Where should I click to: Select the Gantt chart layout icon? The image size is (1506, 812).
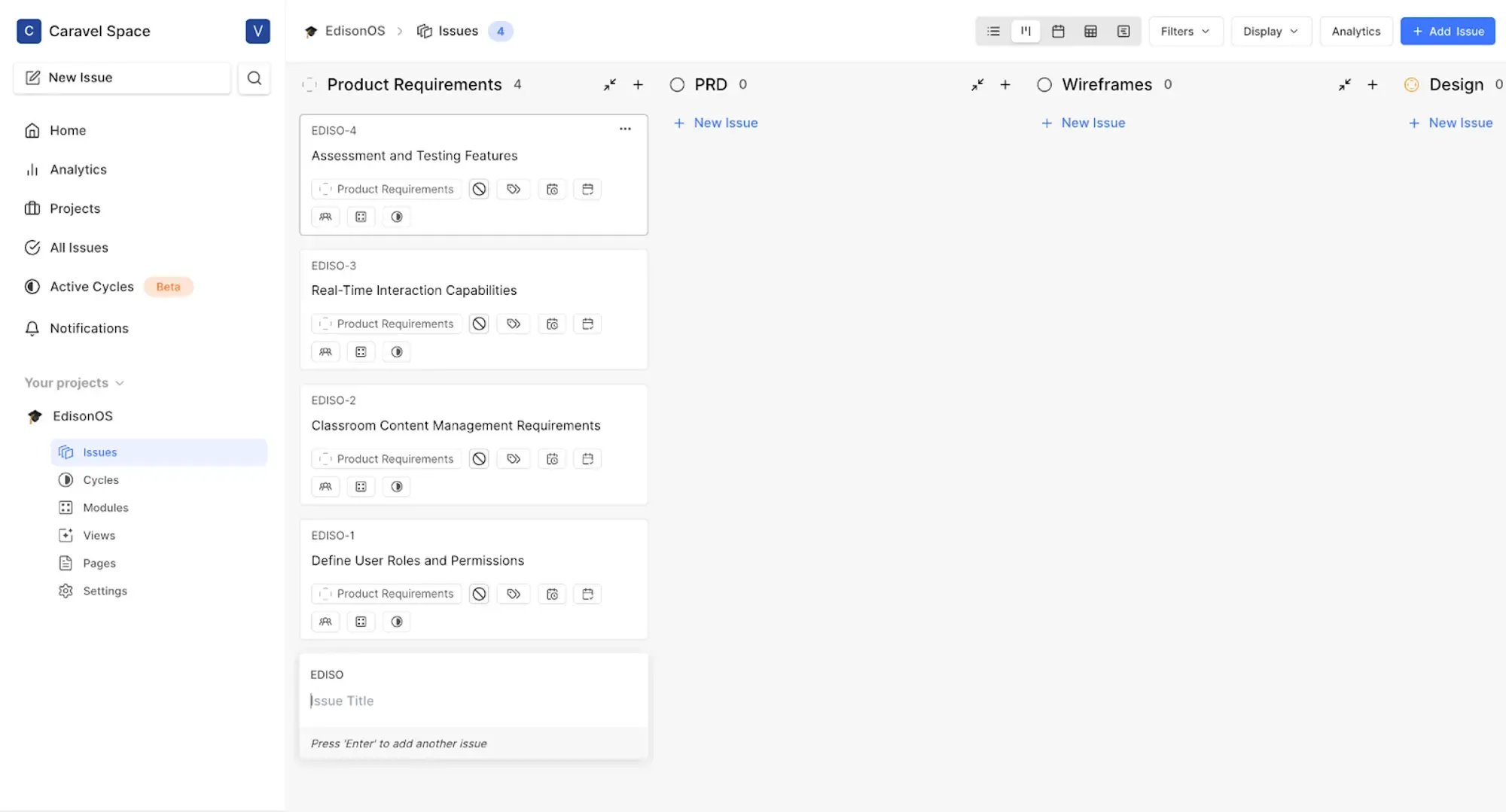coord(1123,32)
